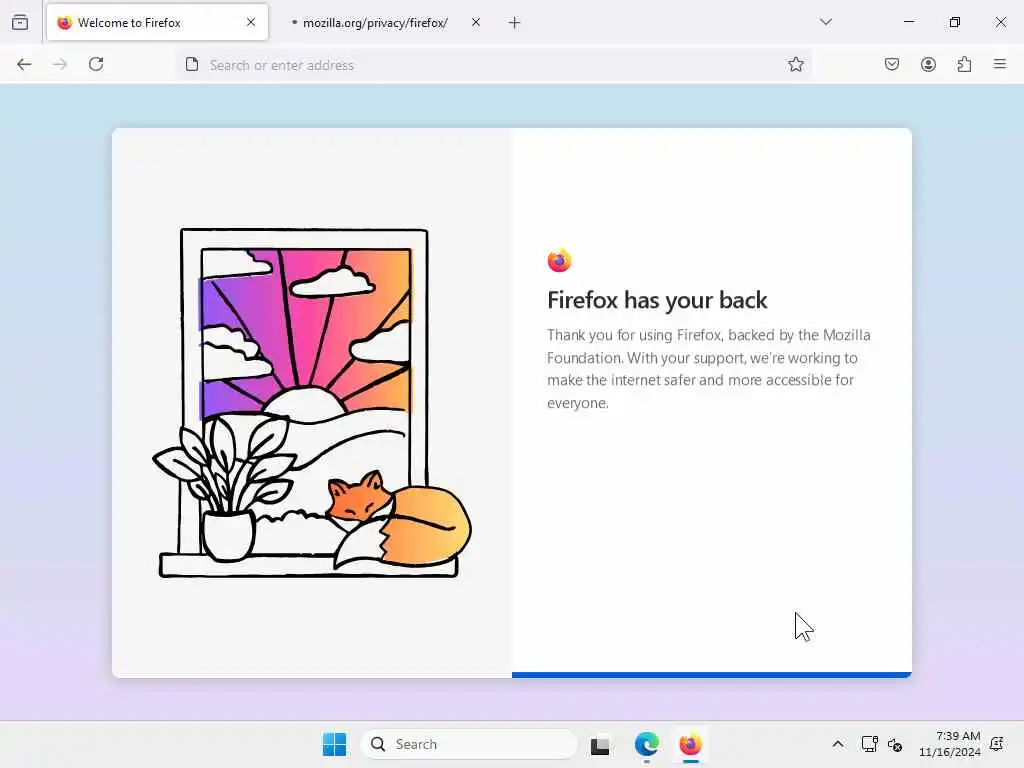Image resolution: width=1024 pixels, height=768 pixels.
Task: Open network status tray icon
Action: point(869,744)
